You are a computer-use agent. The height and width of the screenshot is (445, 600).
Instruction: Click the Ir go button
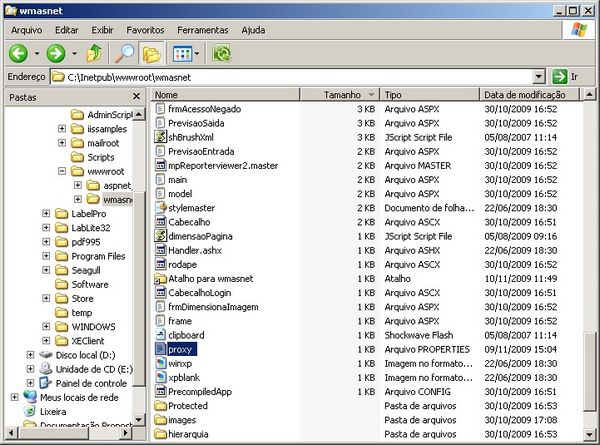[x=565, y=77]
